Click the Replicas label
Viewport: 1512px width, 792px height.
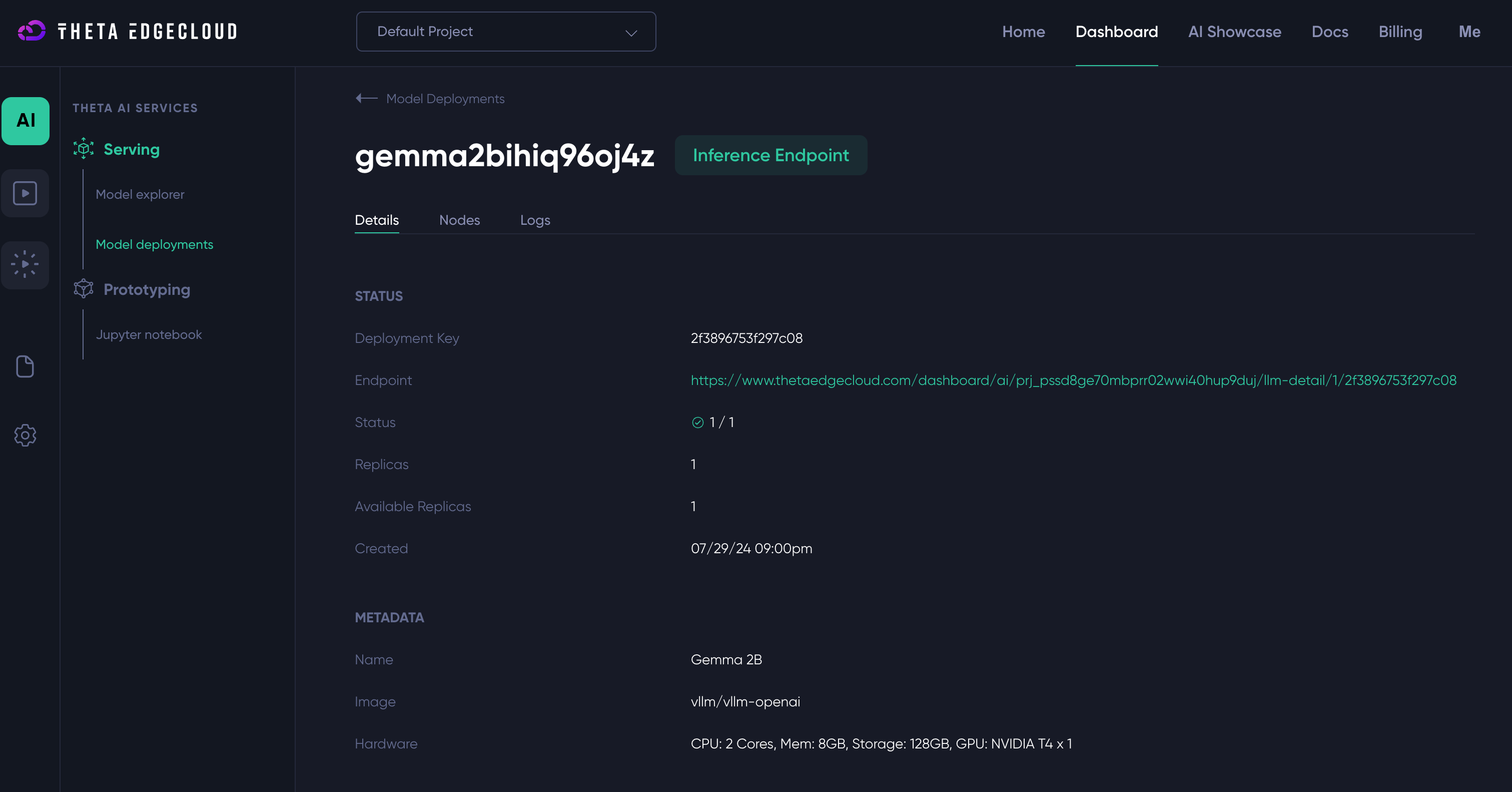pyautogui.click(x=382, y=465)
